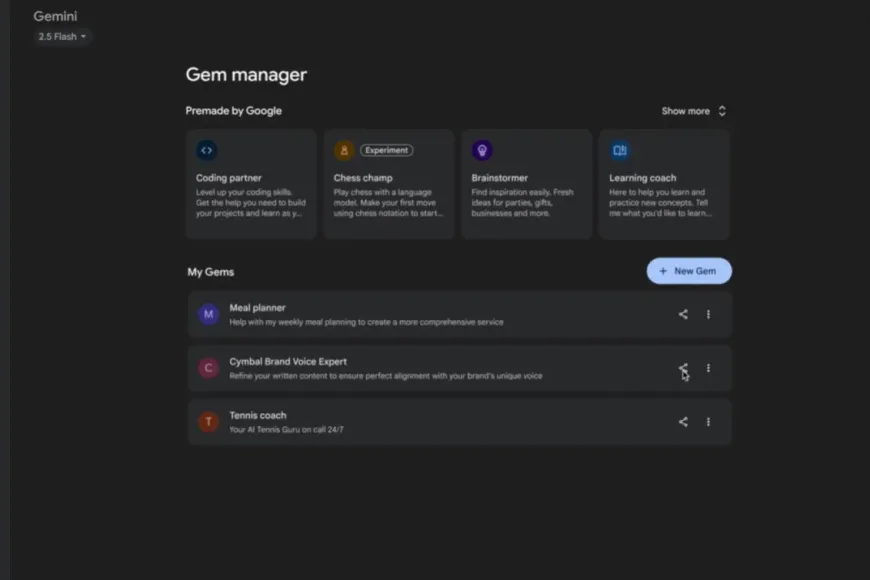Expand premade gems with Show more

pos(694,111)
